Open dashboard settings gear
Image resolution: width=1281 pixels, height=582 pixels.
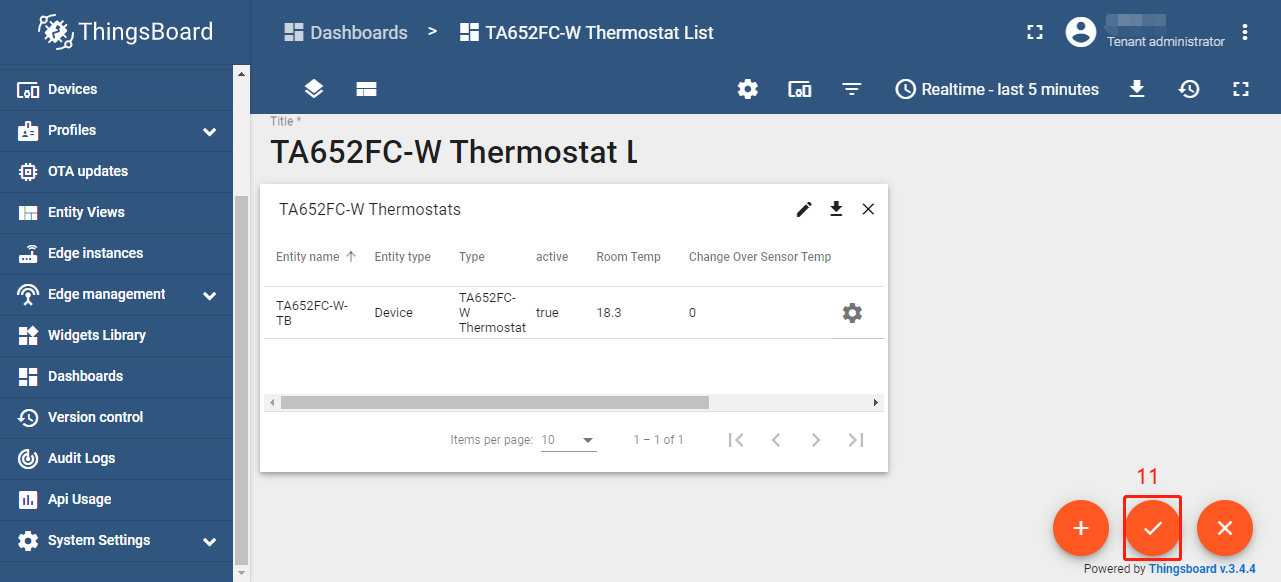tap(748, 89)
